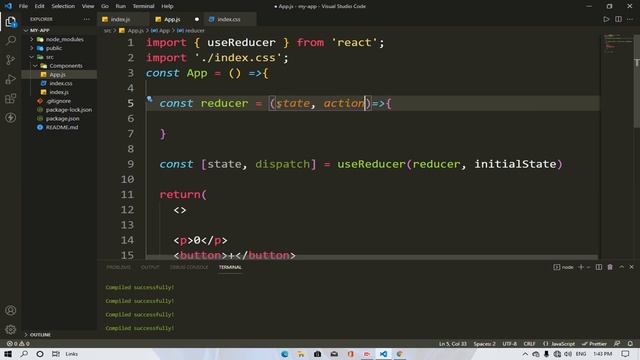Open the Explorer view in activity bar
The height and width of the screenshot is (360, 640).
(x=11, y=22)
